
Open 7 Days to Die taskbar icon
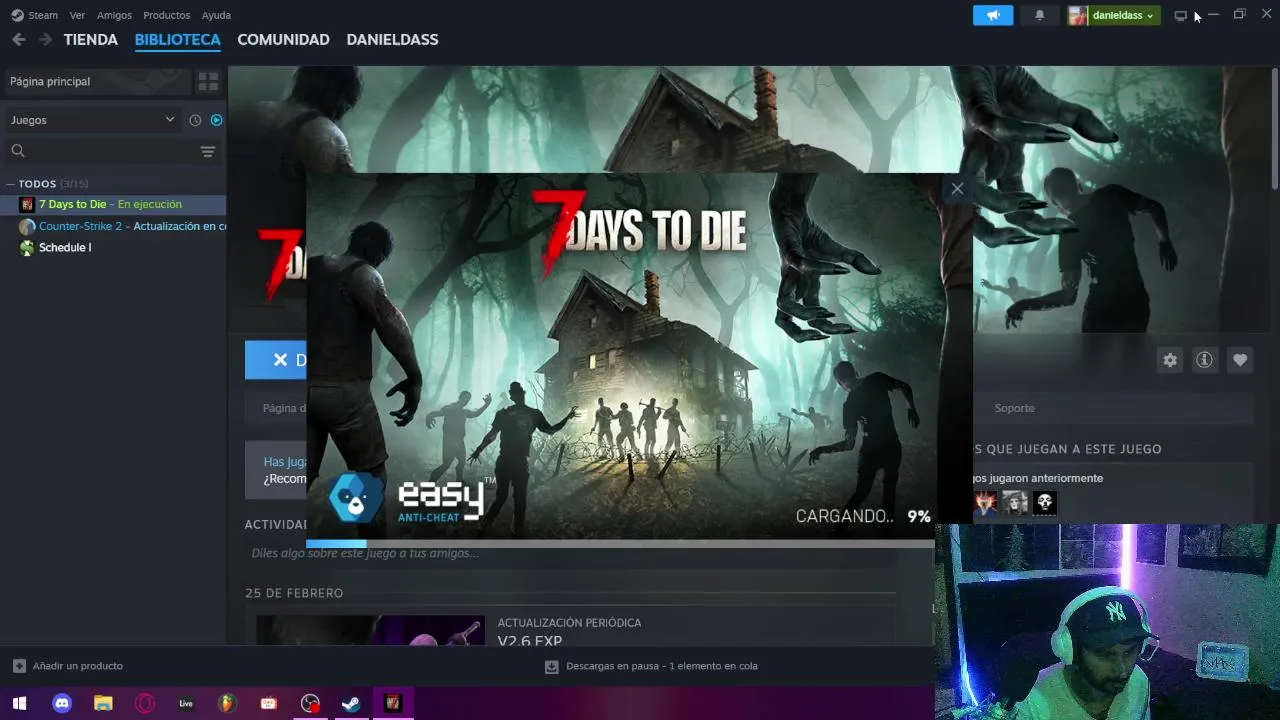tap(393, 703)
